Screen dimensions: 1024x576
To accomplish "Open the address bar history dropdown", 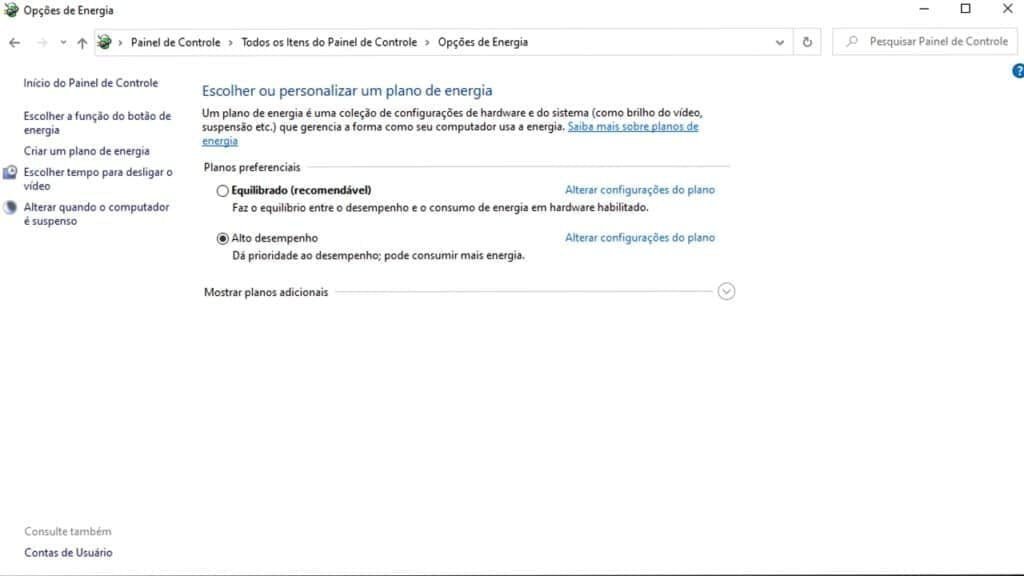I will [x=780, y=43].
